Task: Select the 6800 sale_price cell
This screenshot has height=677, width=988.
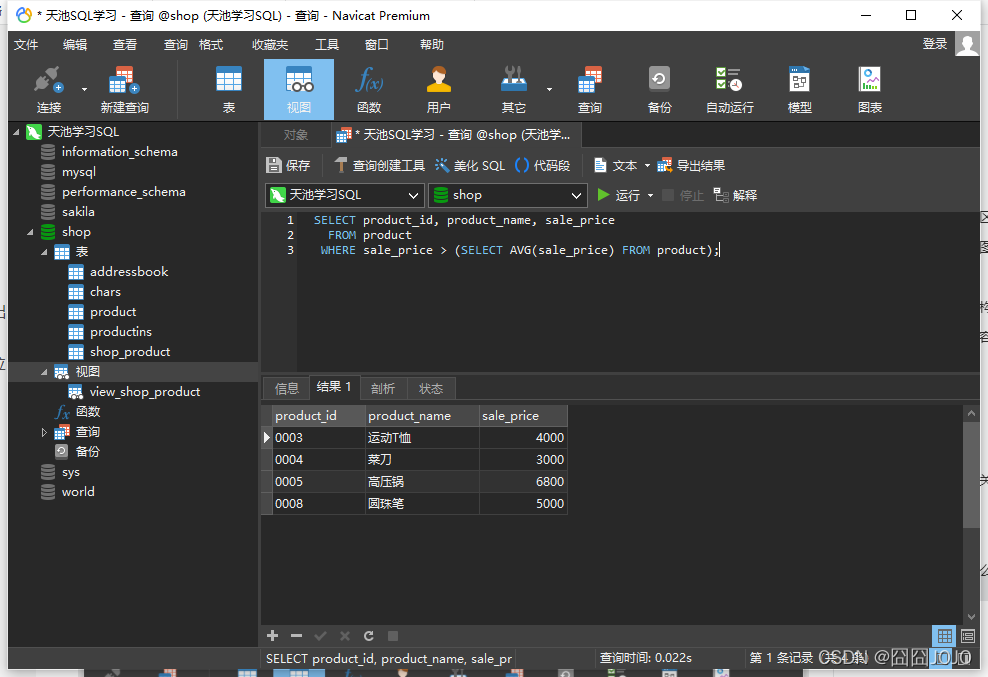Action: point(523,482)
